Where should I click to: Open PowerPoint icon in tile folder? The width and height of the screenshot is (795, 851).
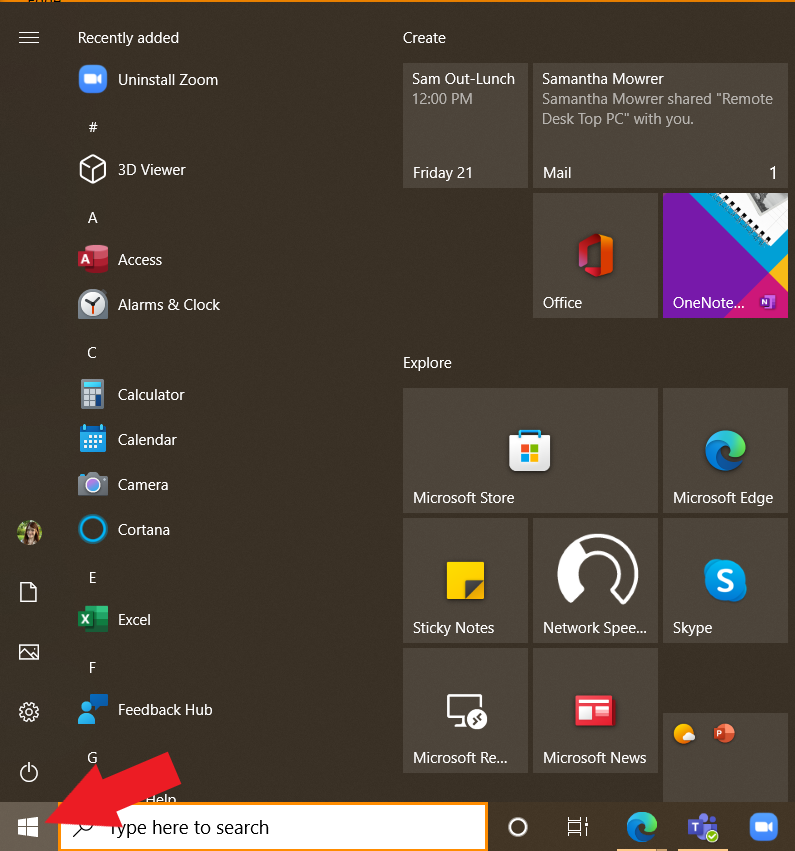tap(724, 734)
